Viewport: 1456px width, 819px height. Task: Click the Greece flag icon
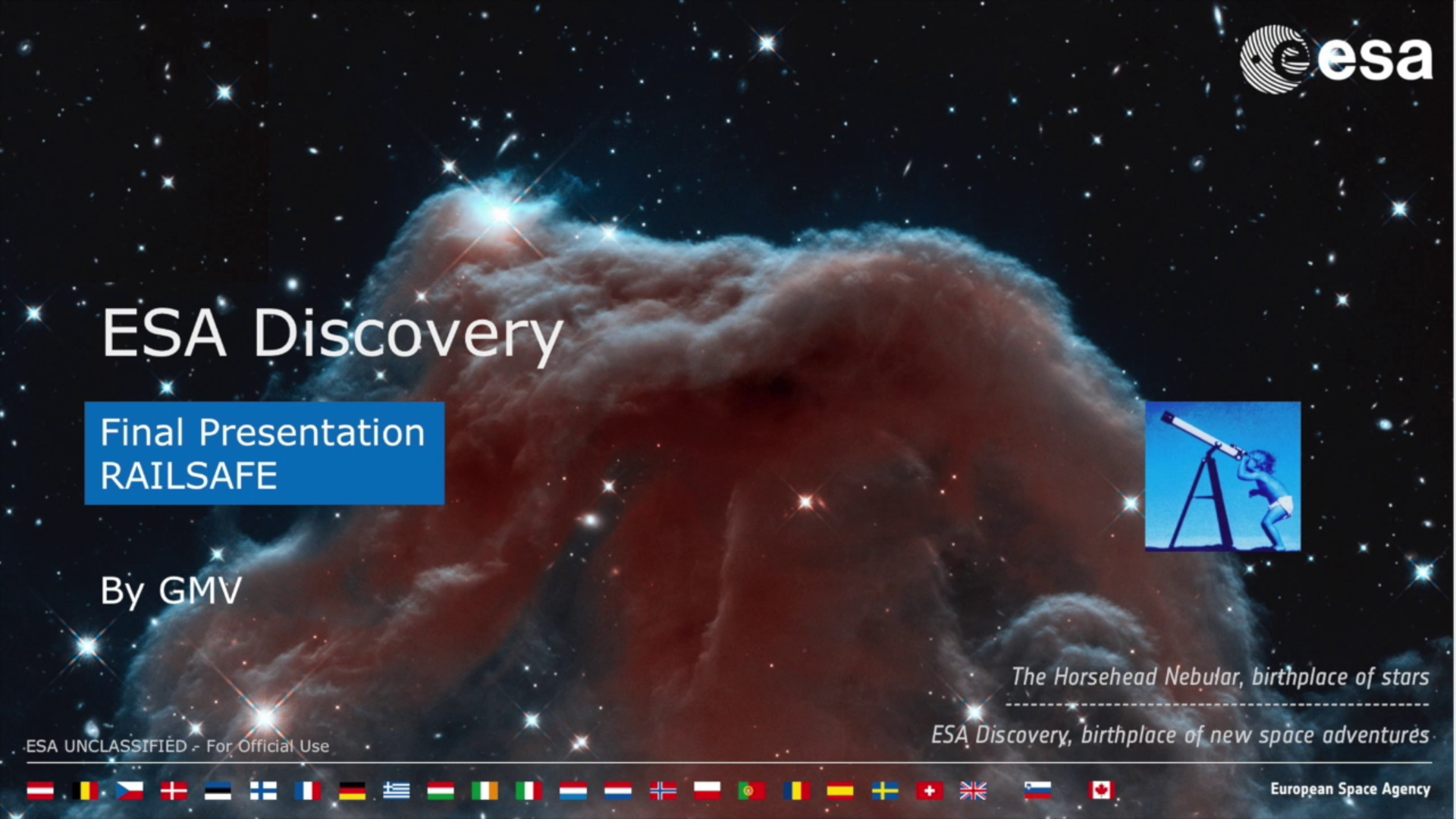pos(396,791)
